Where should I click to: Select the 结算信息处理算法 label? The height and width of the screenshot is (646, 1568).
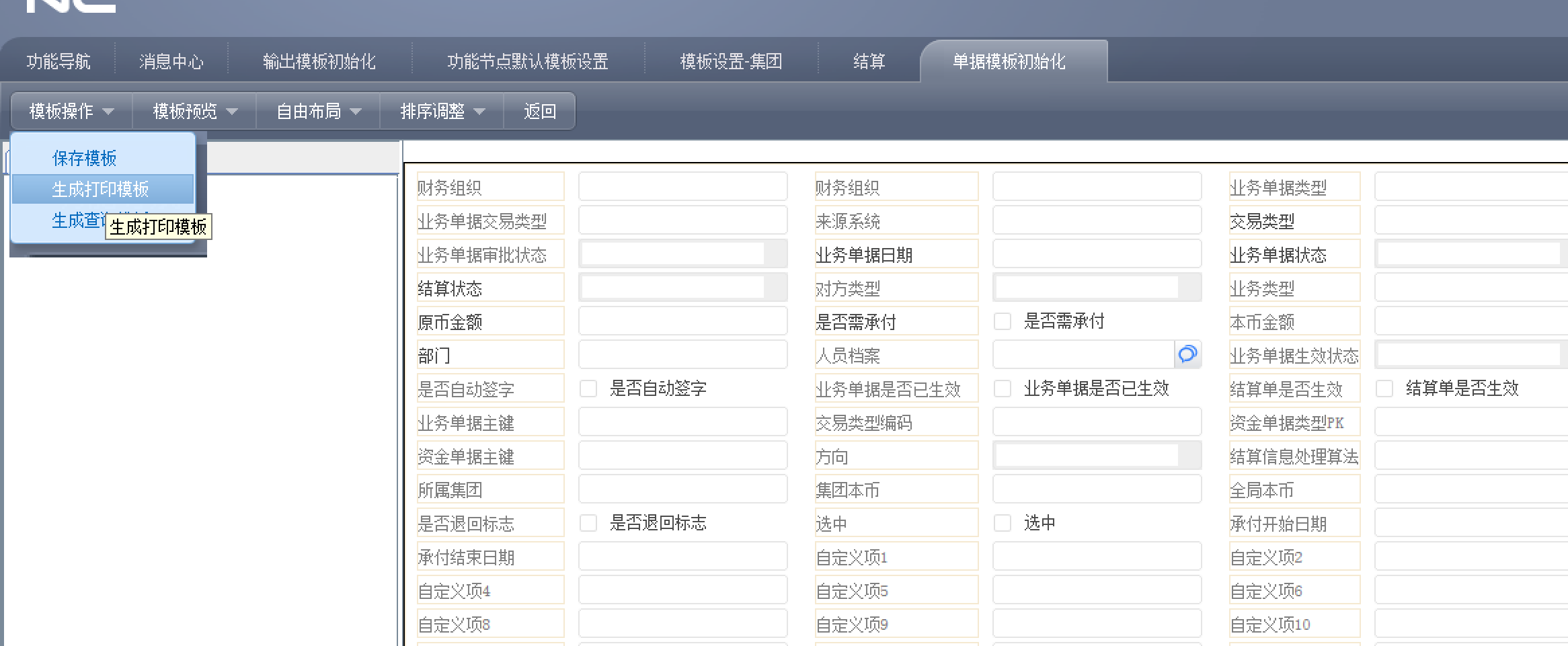[1294, 456]
